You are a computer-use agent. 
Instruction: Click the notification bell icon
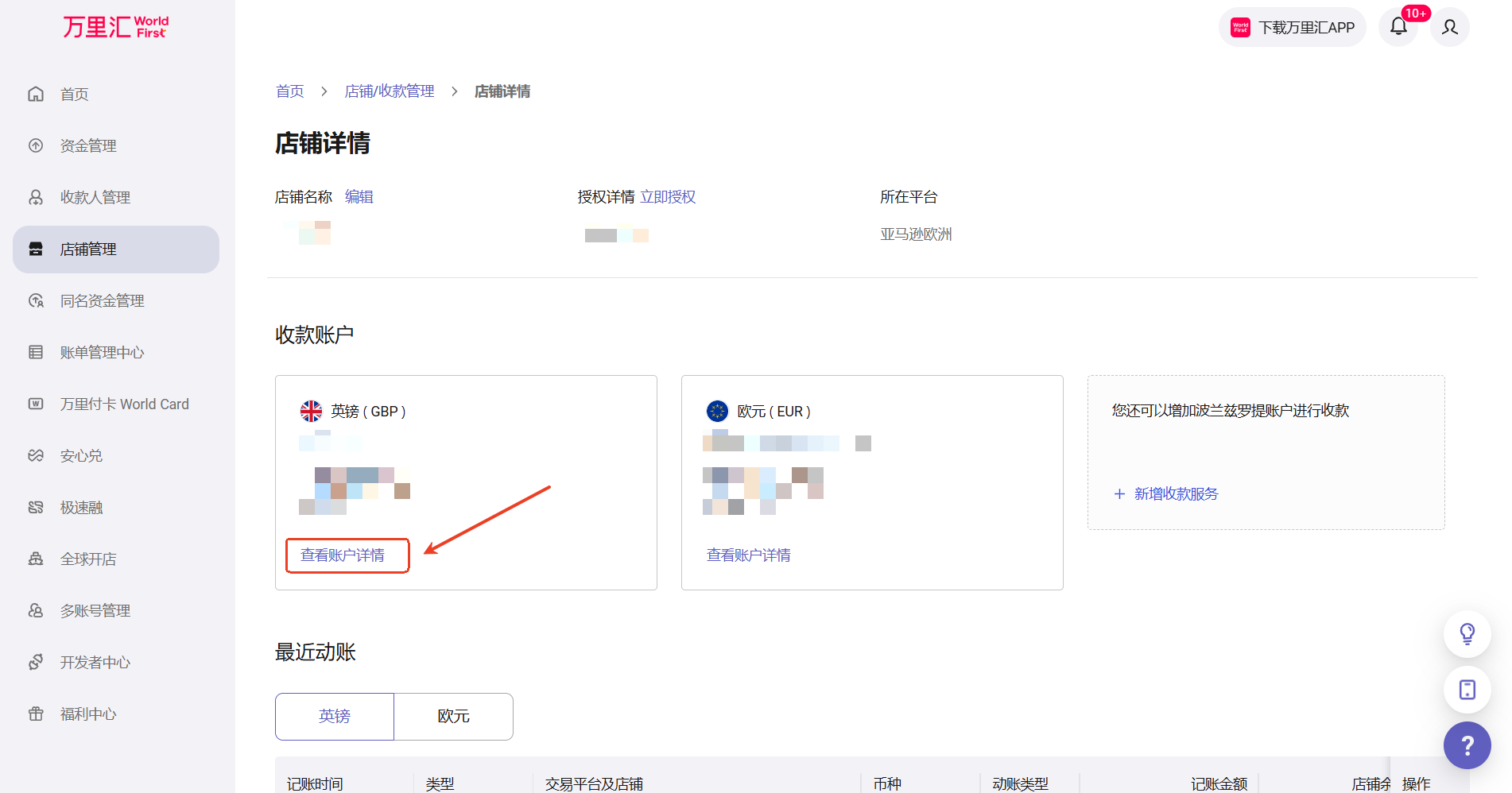pyautogui.click(x=1398, y=27)
